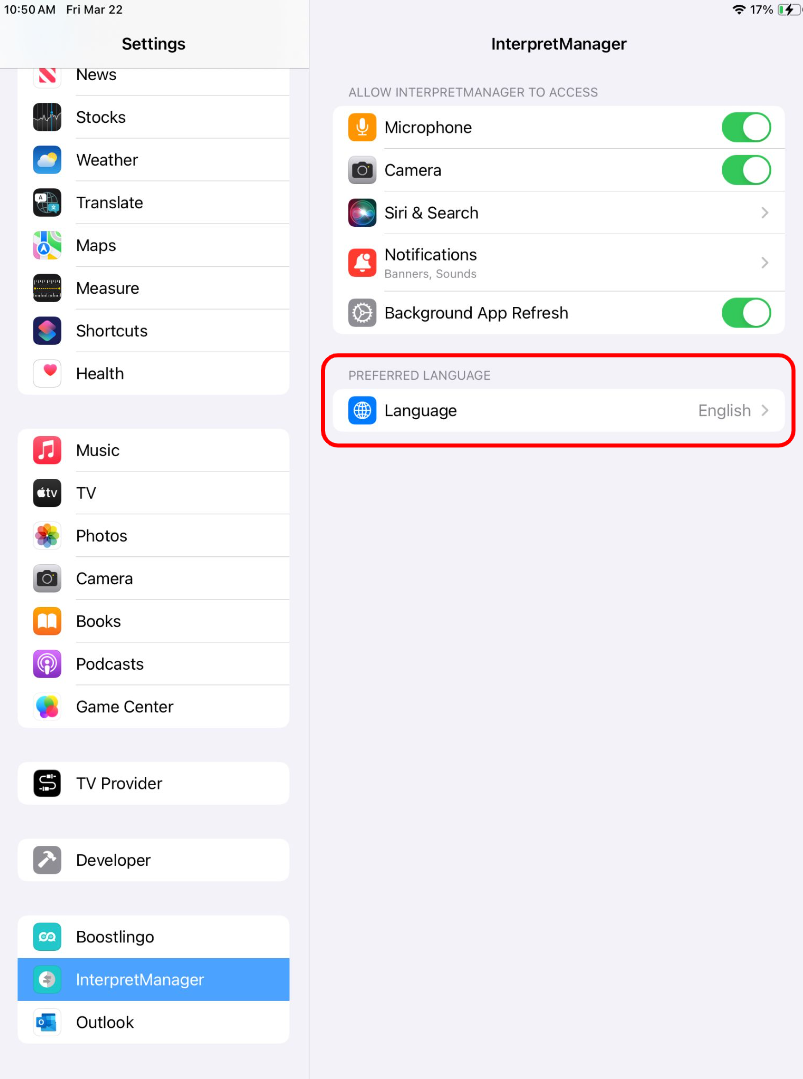Screen dimensions: 803x1079
Task: Open the Stocks app icon
Action: (x=47, y=117)
